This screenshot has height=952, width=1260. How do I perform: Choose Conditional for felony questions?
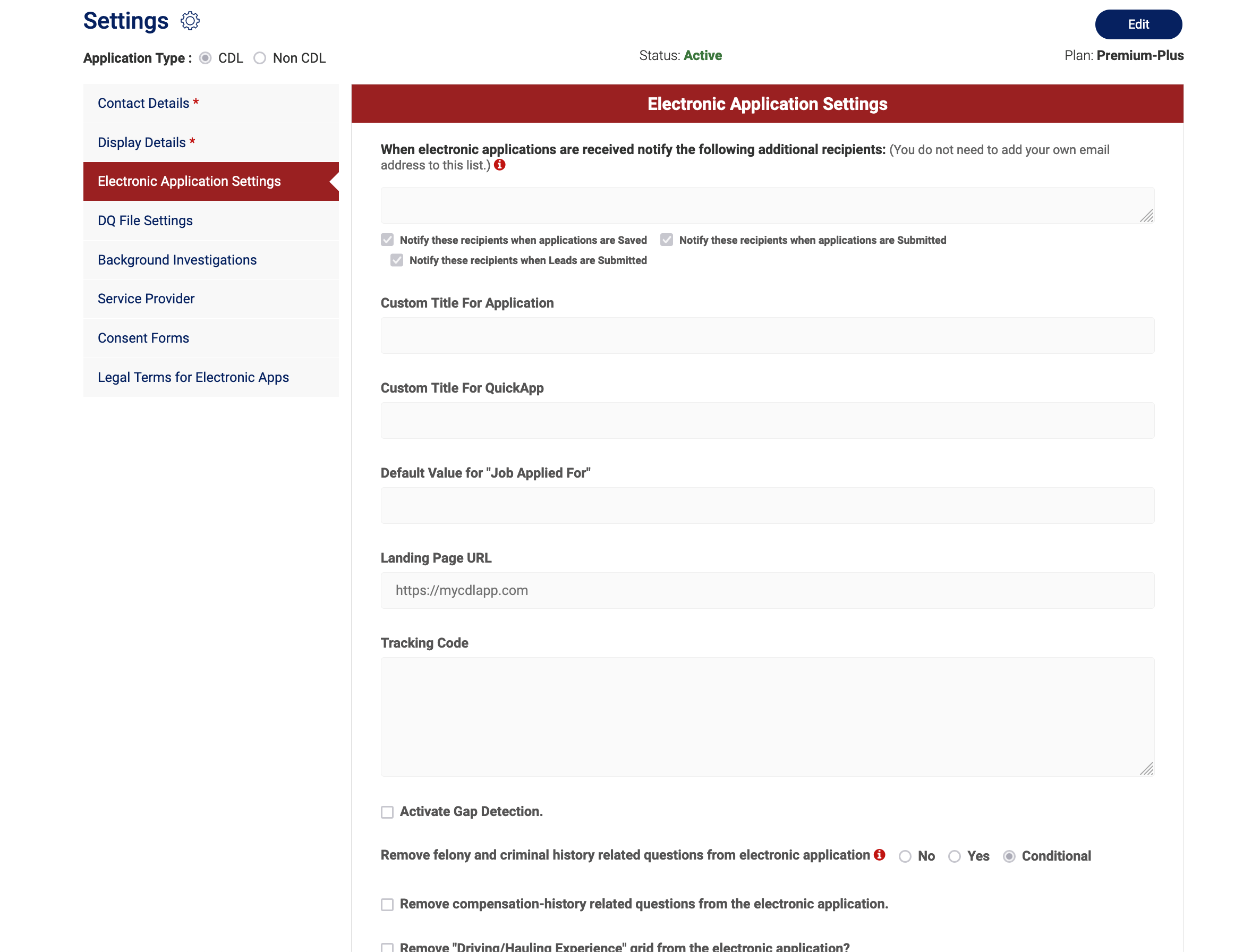pos(1009,856)
